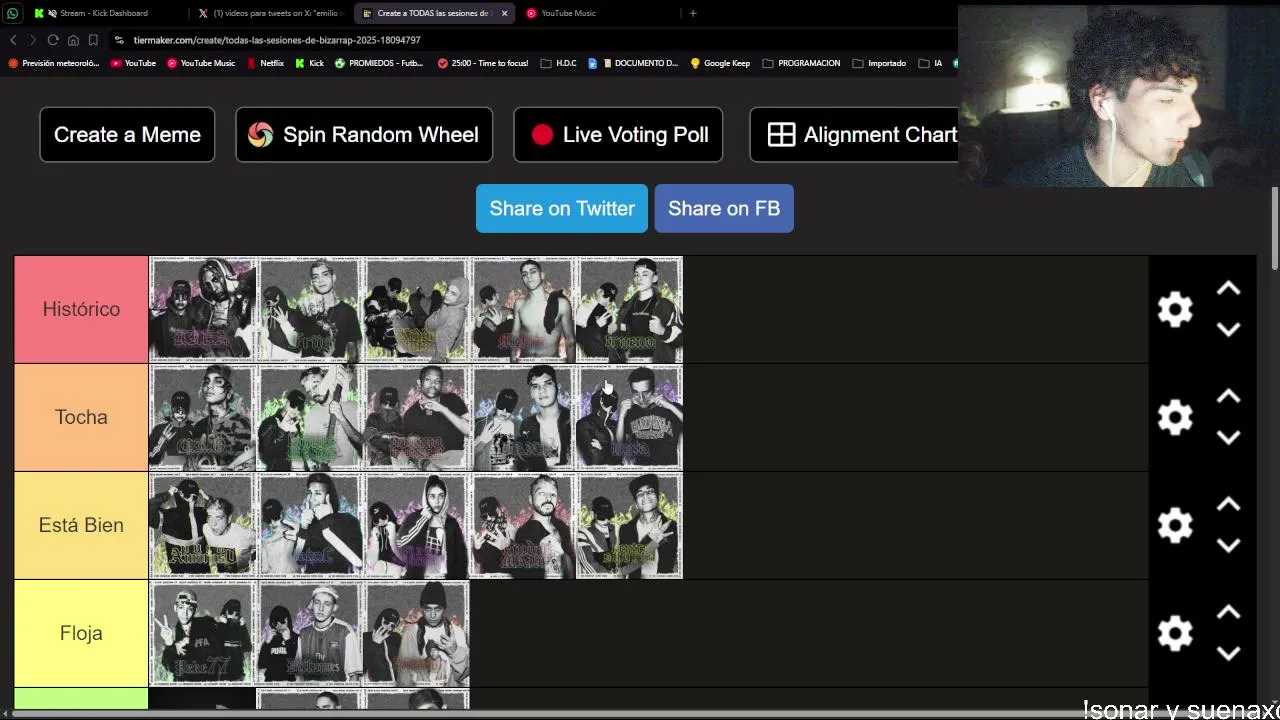Screen dimensions: 1280x720
Task: Open the 25:00 - Time to focus bookmark
Action: 483,63
